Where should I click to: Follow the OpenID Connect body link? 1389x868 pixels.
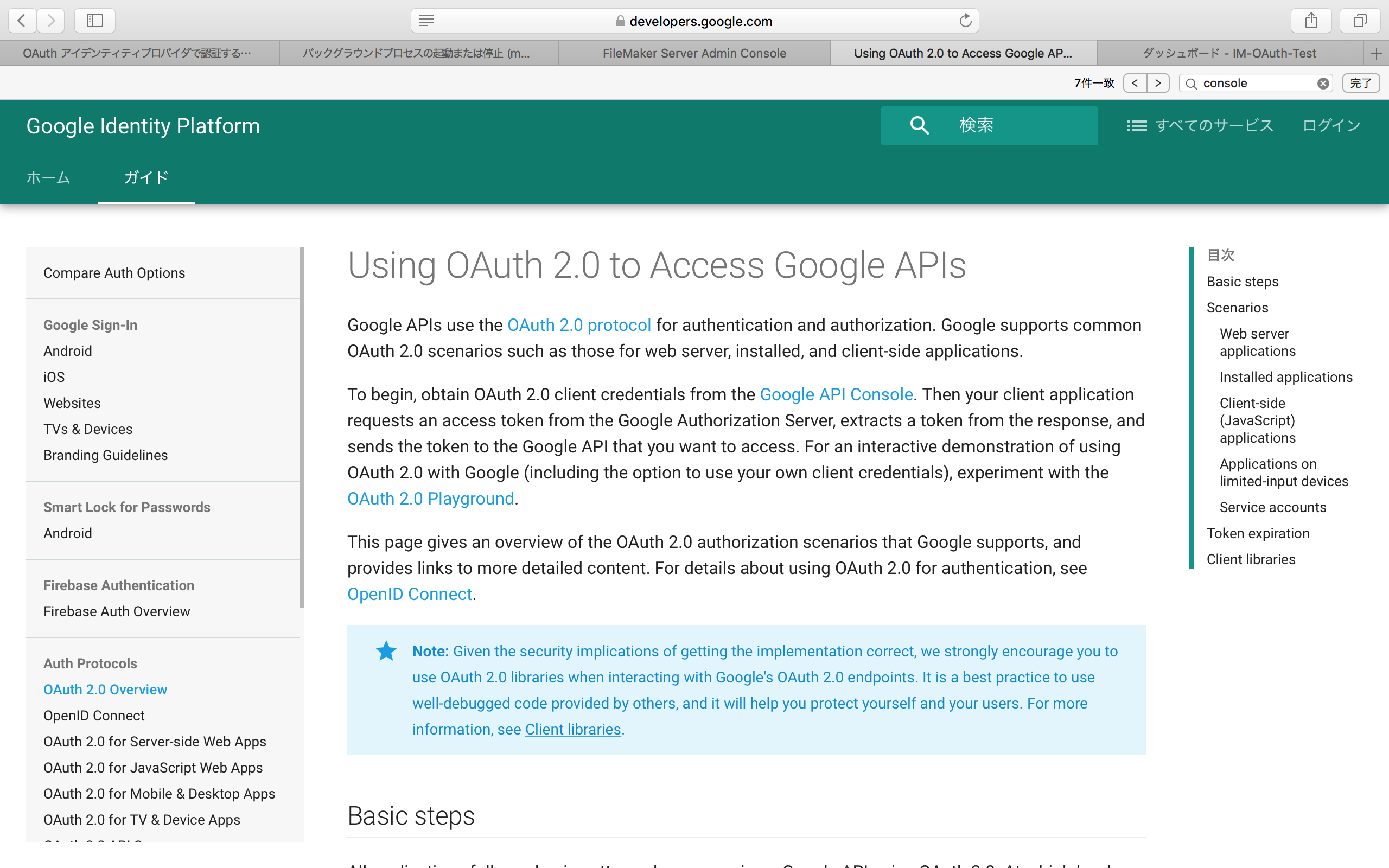tap(410, 593)
